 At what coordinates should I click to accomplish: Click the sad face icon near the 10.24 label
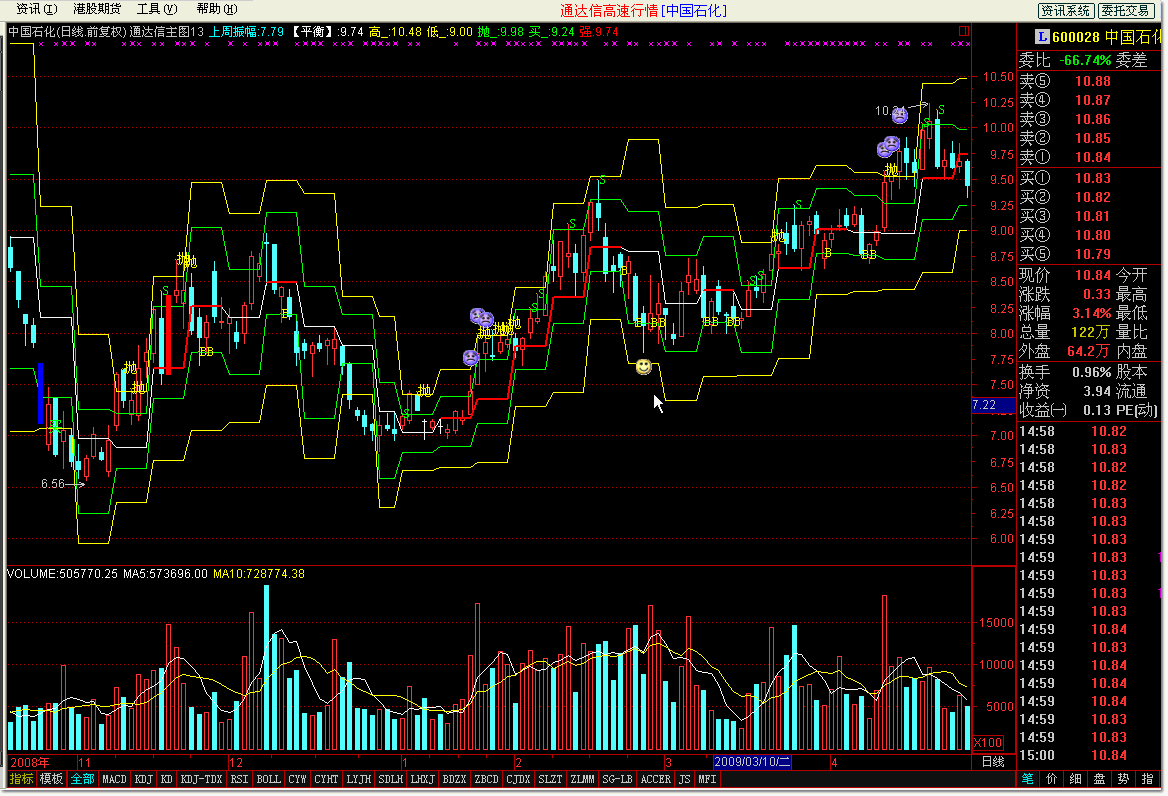pyautogui.click(x=900, y=115)
